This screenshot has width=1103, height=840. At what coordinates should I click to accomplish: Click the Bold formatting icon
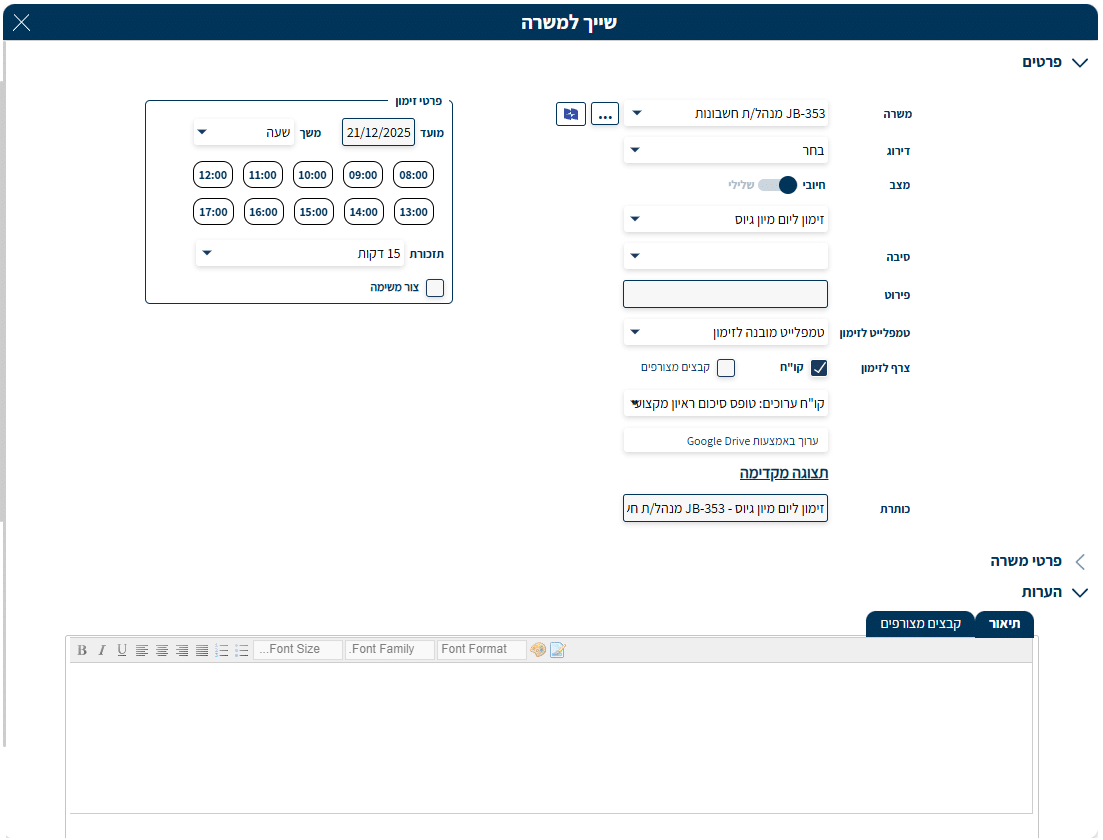[x=83, y=650]
